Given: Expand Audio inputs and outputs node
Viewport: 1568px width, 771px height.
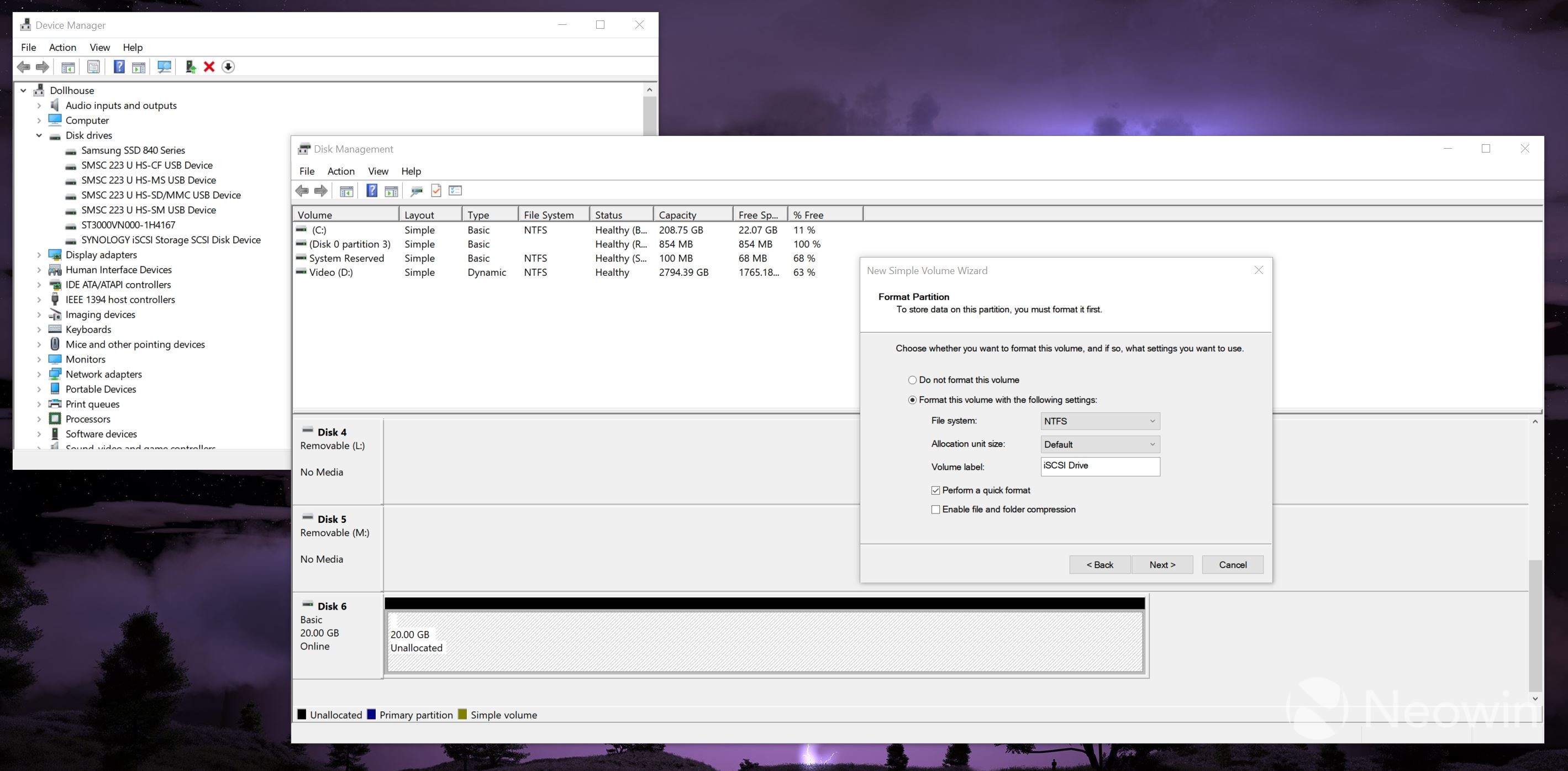Looking at the screenshot, I should tap(39, 106).
